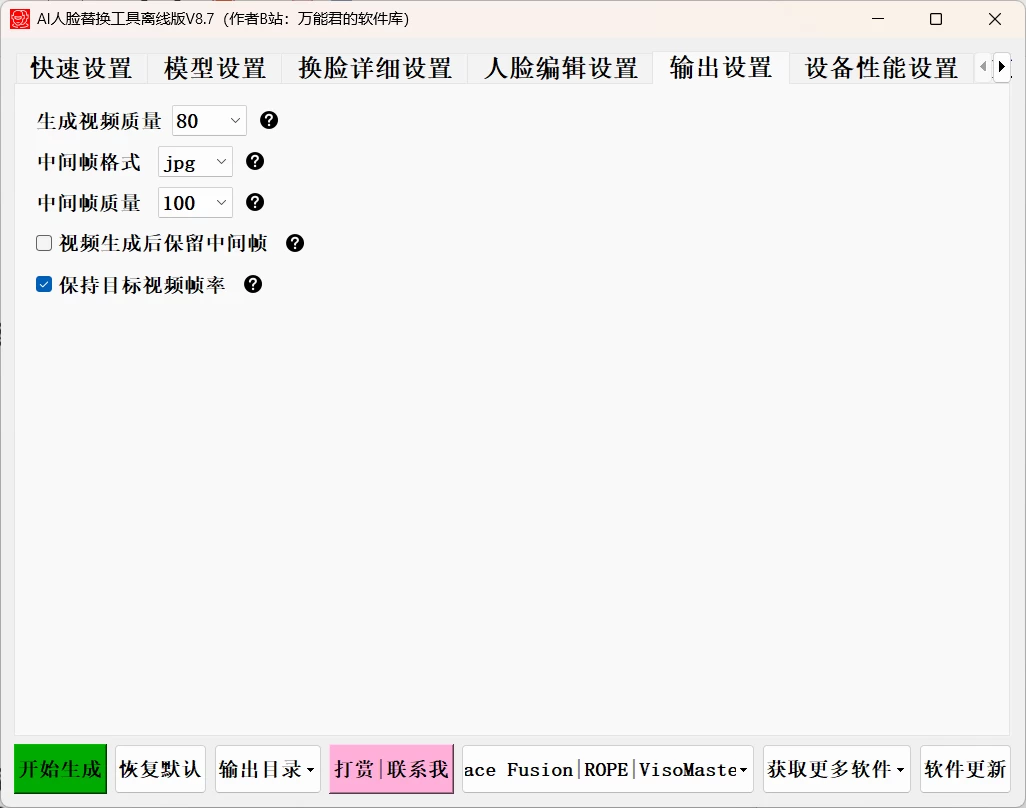Click the 打赏|联系我 pink support button
Image resolution: width=1026 pixels, height=808 pixels.
point(390,769)
